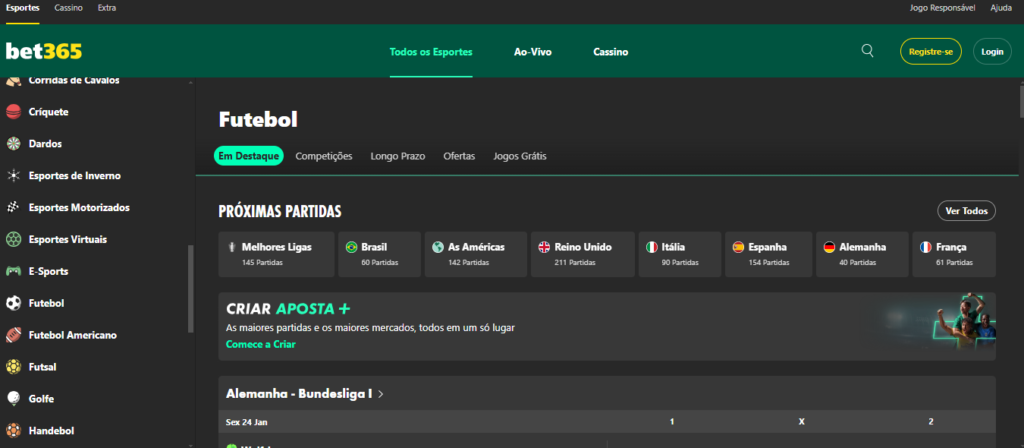Open Esportes de Inverno snowflake icon
The height and width of the screenshot is (448, 1024).
pyautogui.click(x=14, y=176)
